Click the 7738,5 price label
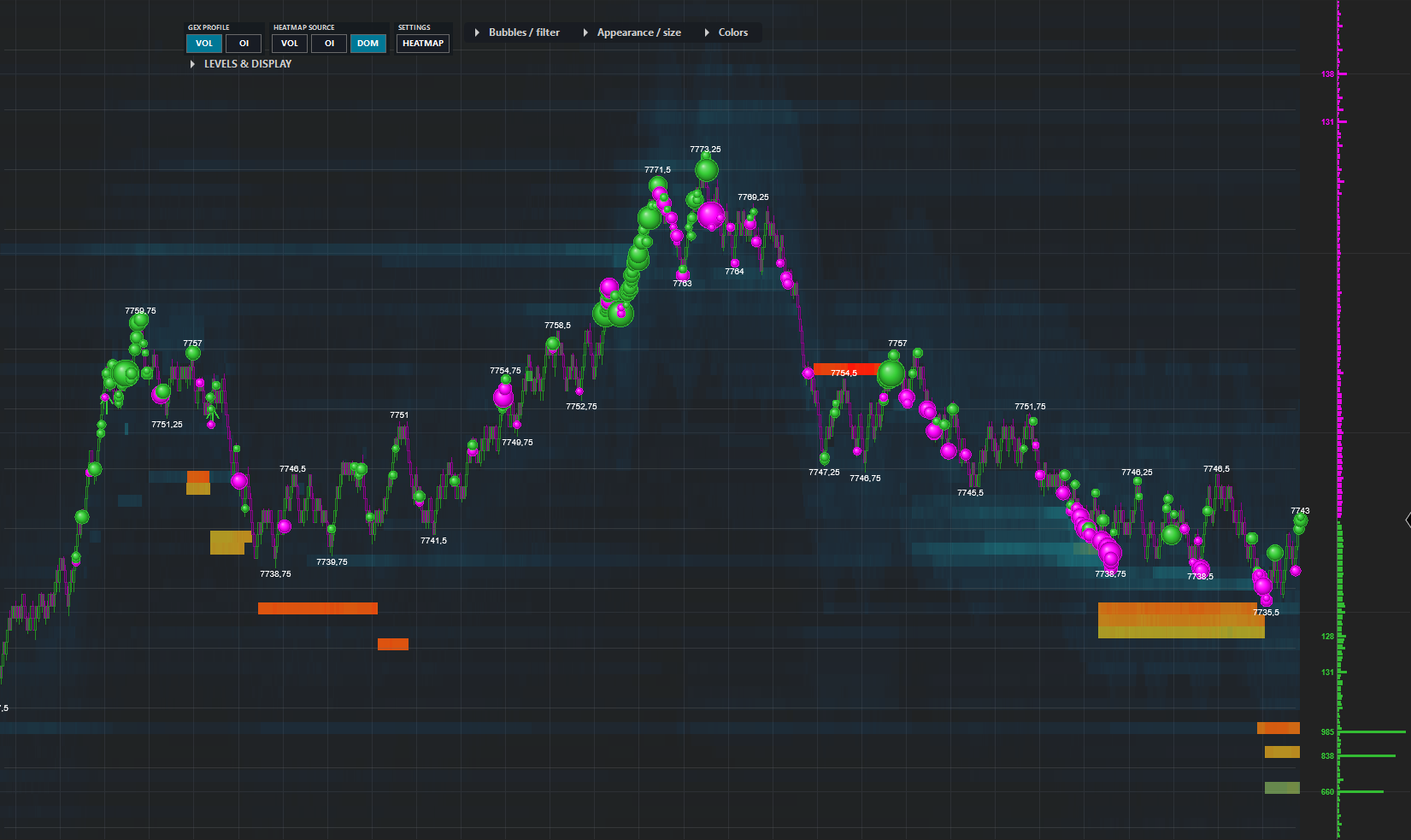Viewport: 1411px width, 840px height. click(1200, 576)
